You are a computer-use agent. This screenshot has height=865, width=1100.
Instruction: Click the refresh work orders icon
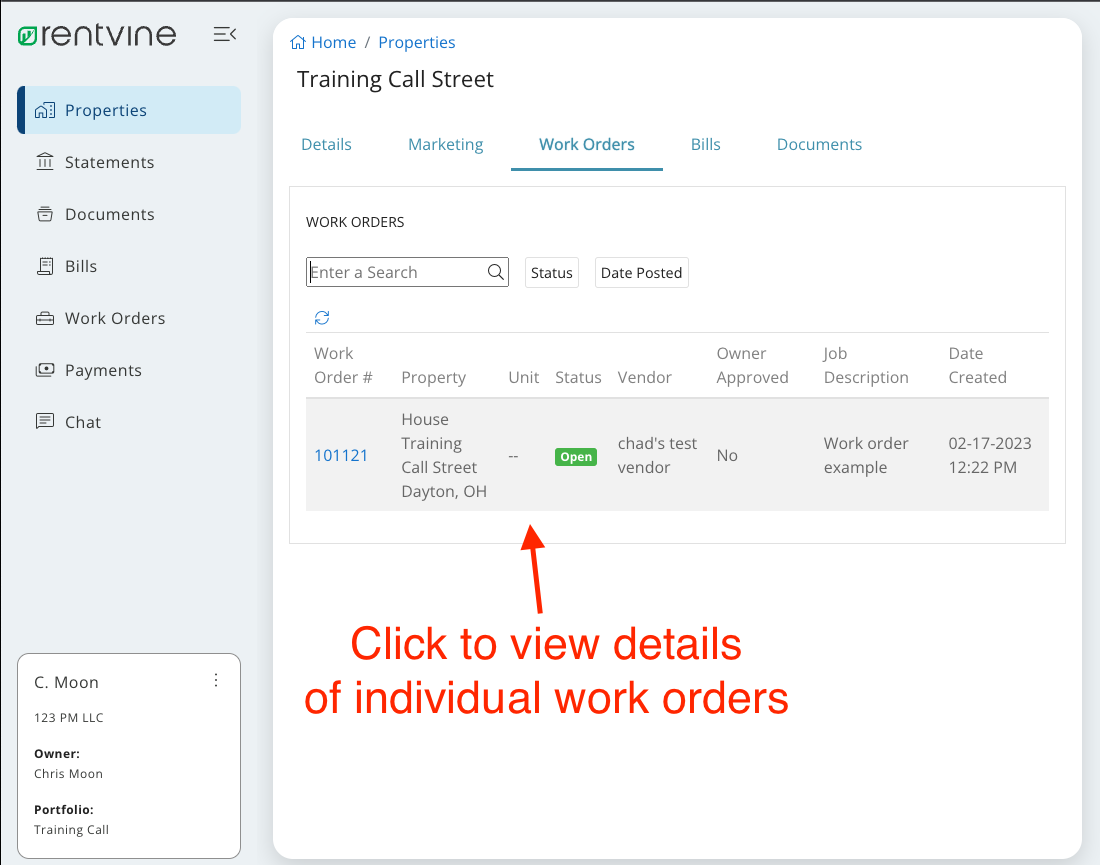322,318
